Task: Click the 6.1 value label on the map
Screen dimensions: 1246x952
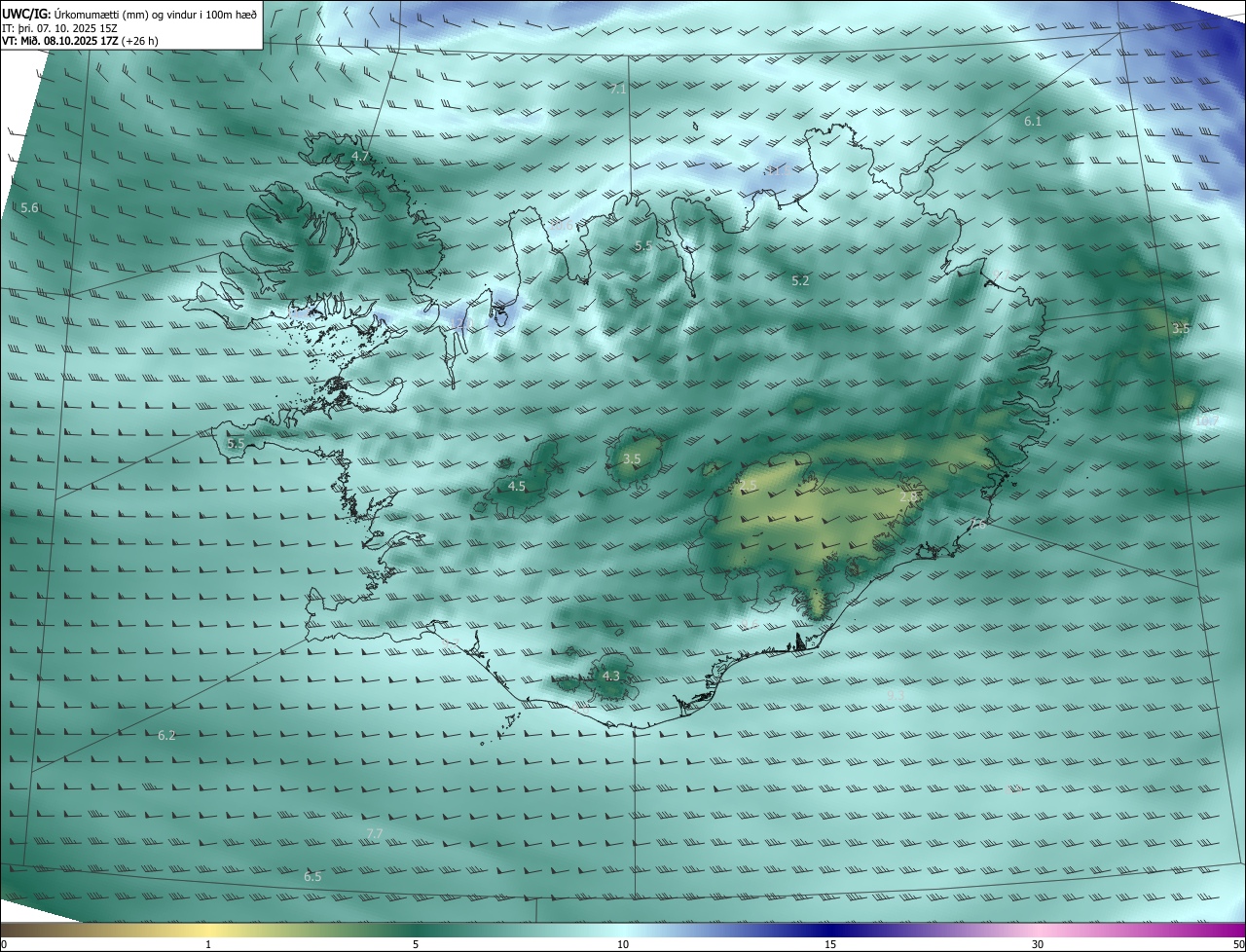Action: pos(1033,122)
